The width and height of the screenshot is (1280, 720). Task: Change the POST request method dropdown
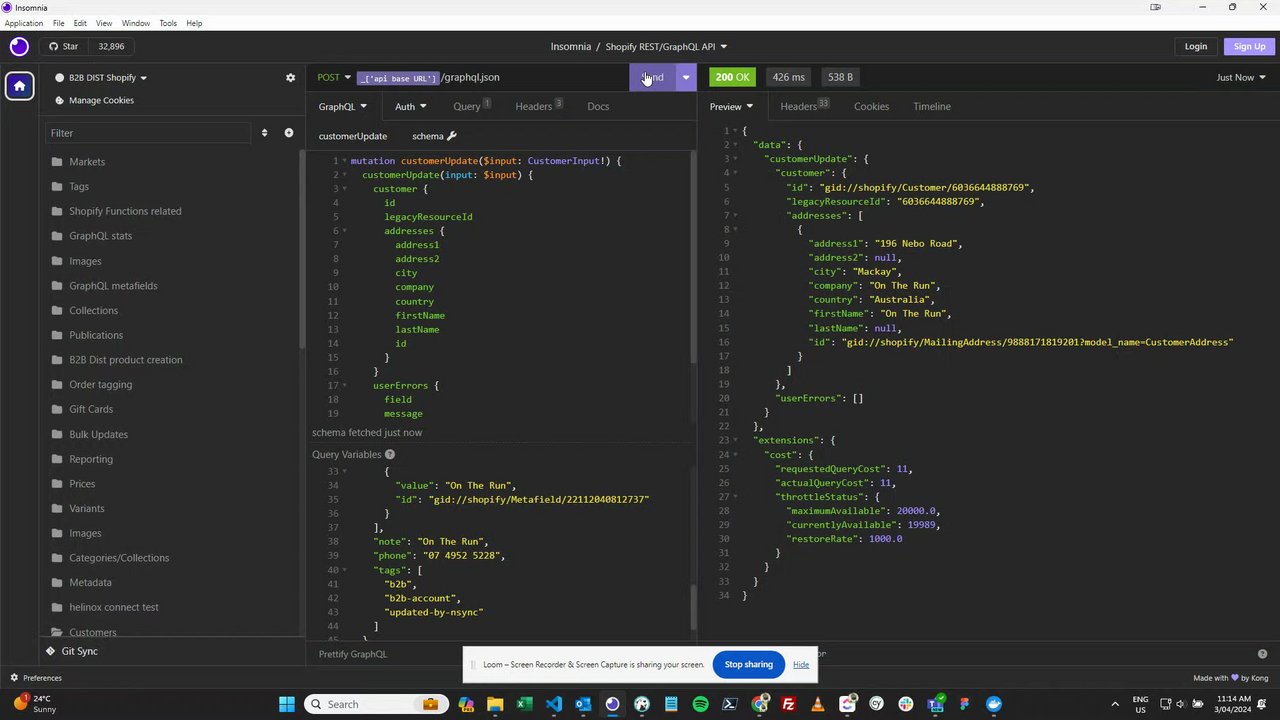coord(334,77)
